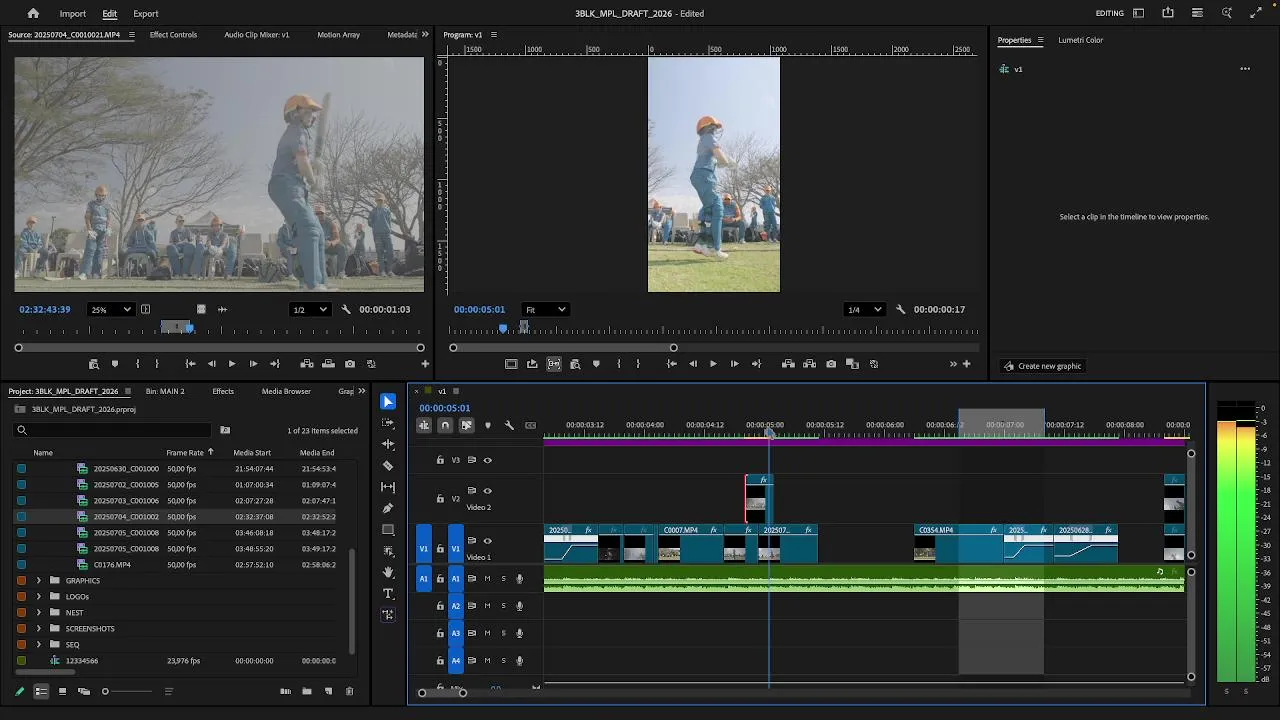Open timeline display settings wrench
The height and width of the screenshot is (720, 1280).
[509, 426]
